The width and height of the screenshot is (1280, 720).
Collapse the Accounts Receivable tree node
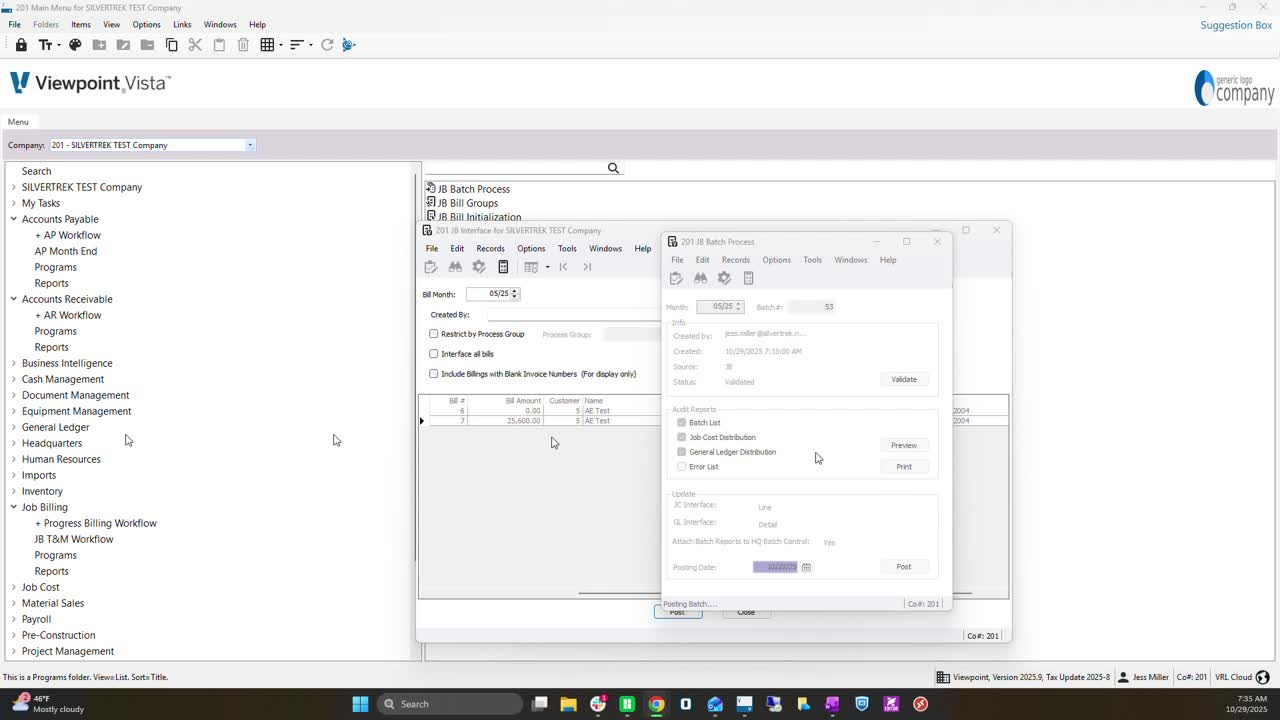pyautogui.click(x=14, y=299)
